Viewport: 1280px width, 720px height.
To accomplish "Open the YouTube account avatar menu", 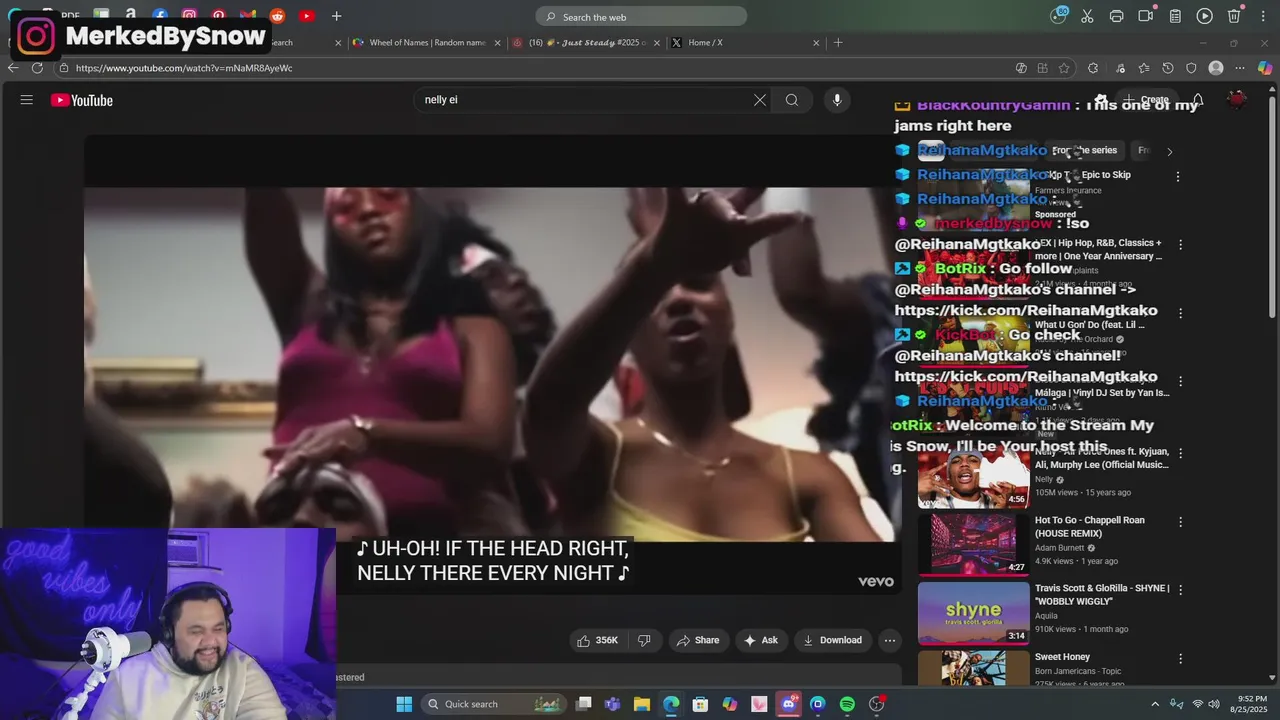I will coord(1237,100).
